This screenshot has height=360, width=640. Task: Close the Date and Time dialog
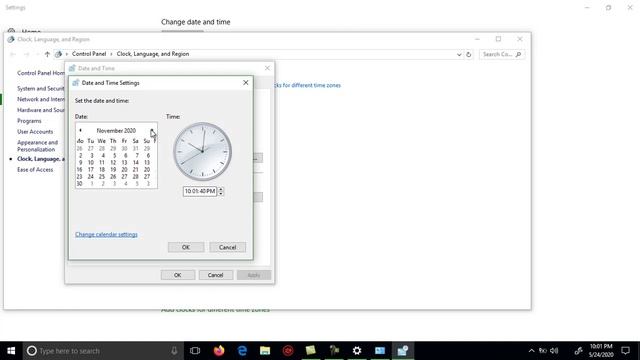267,68
